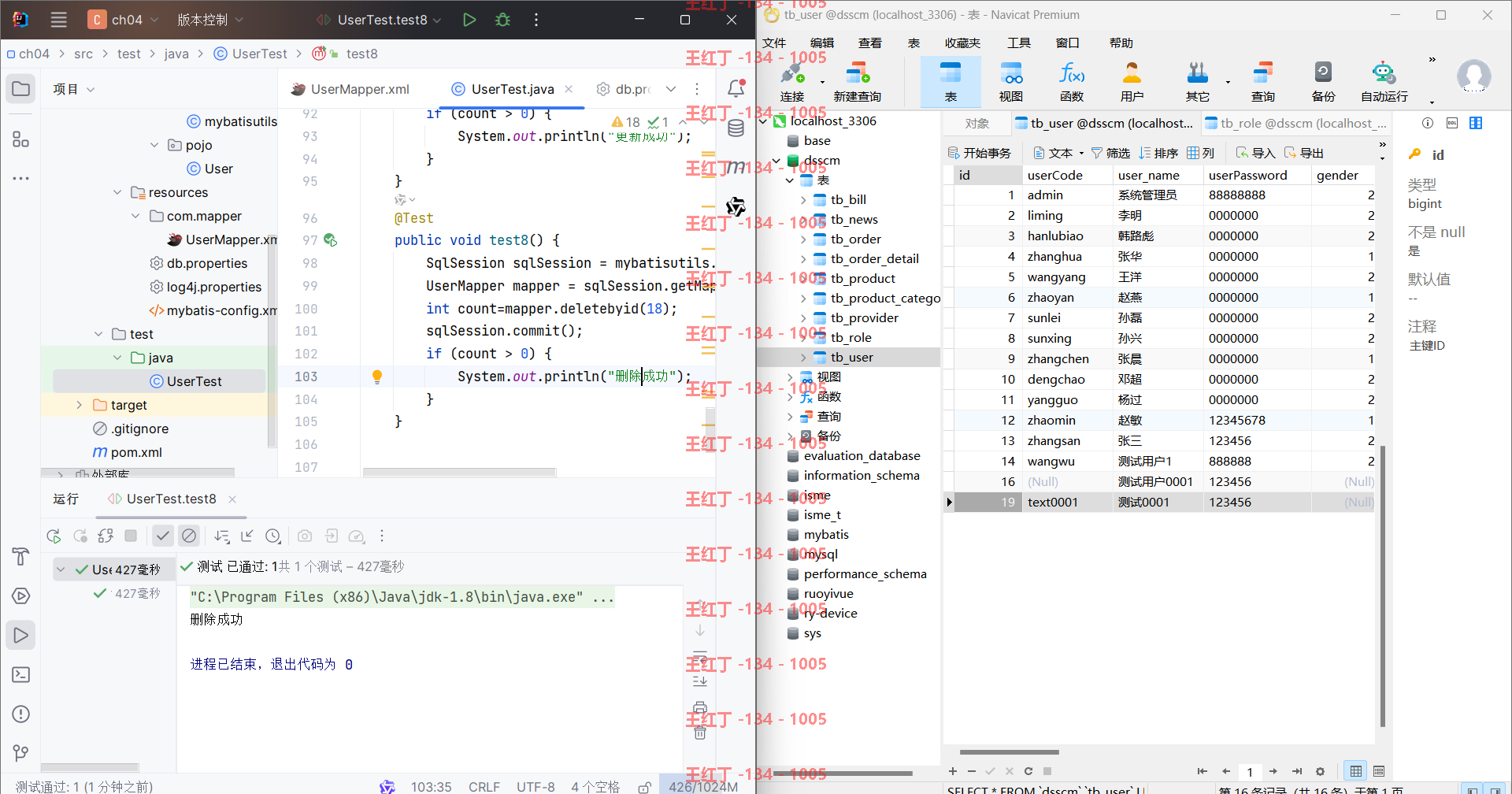Image resolution: width=1512 pixels, height=794 pixels.
Task: Toggle soft-wrap in run console
Action: [x=700, y=659]
